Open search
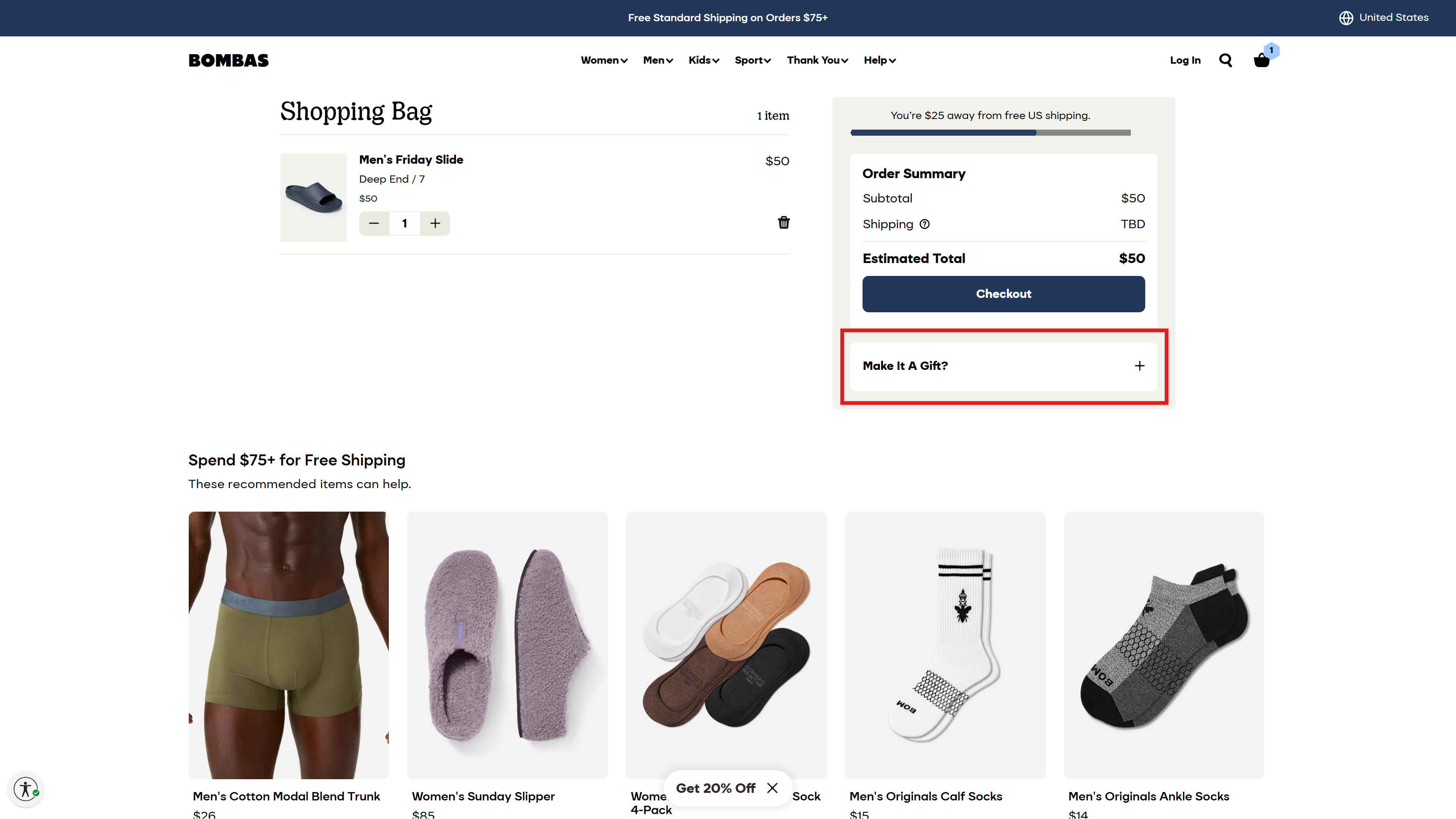 point(1225,60)
